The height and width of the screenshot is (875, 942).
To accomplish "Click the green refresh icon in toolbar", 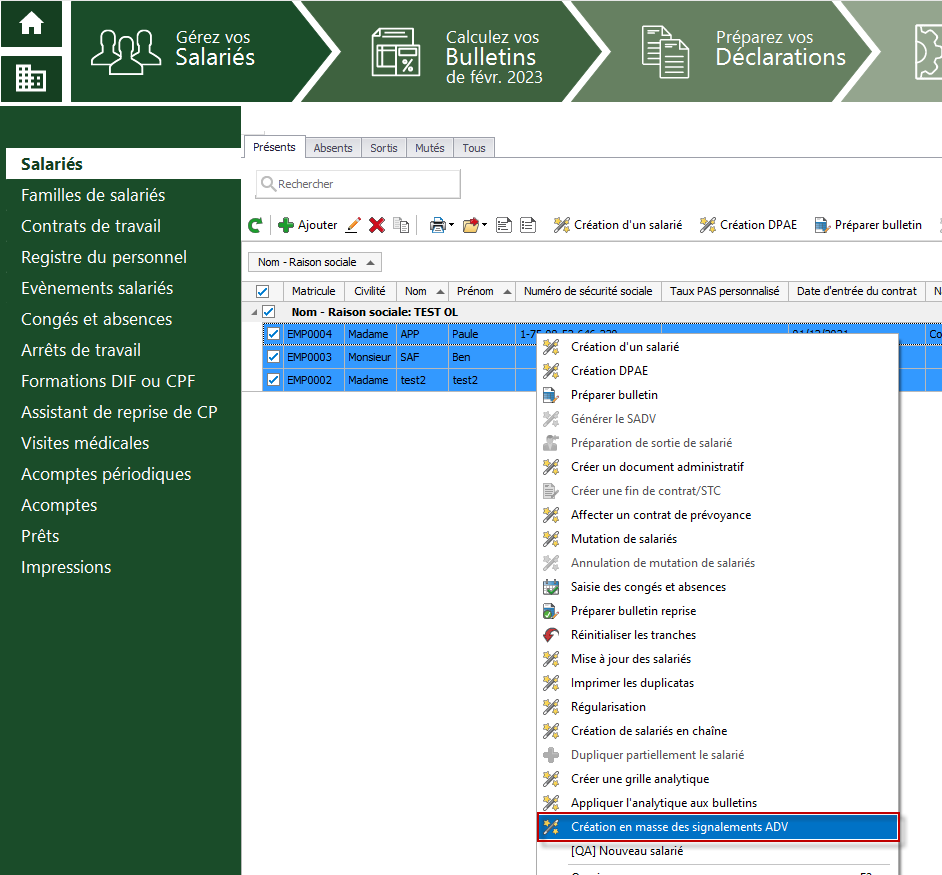I will pos(255,225).
